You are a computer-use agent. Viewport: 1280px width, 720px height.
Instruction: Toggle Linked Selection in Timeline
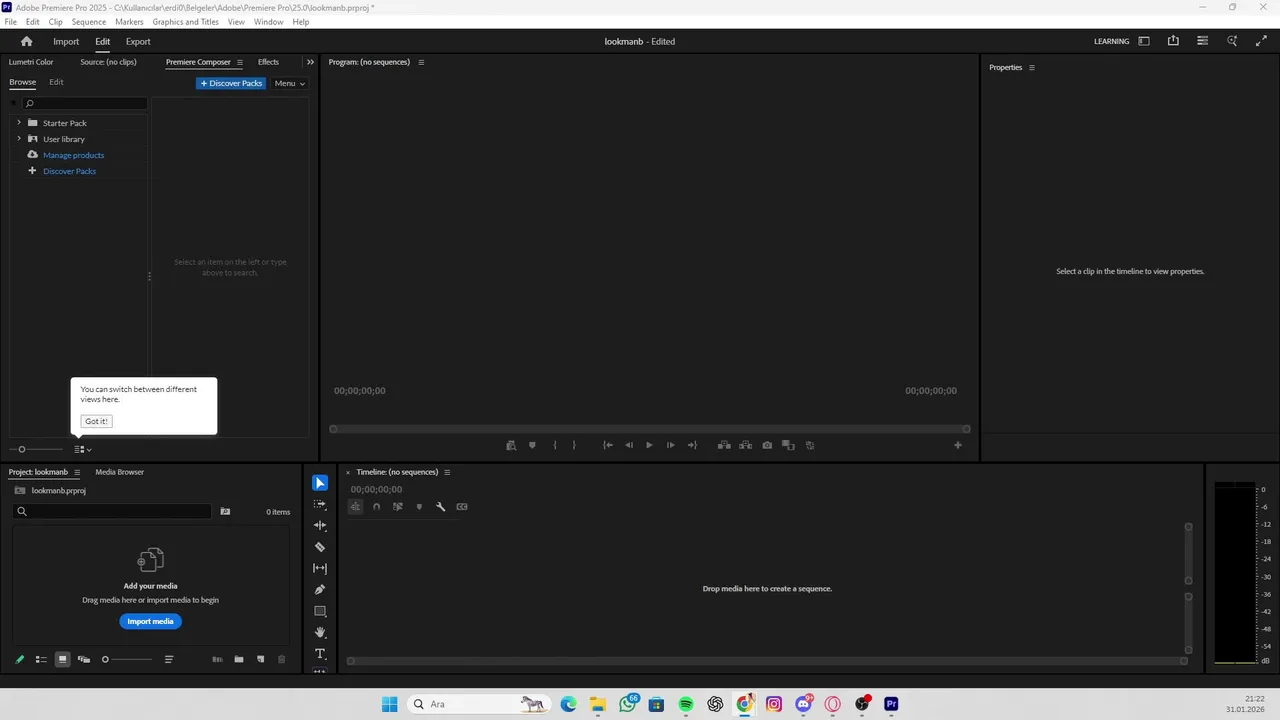point(398,507)
